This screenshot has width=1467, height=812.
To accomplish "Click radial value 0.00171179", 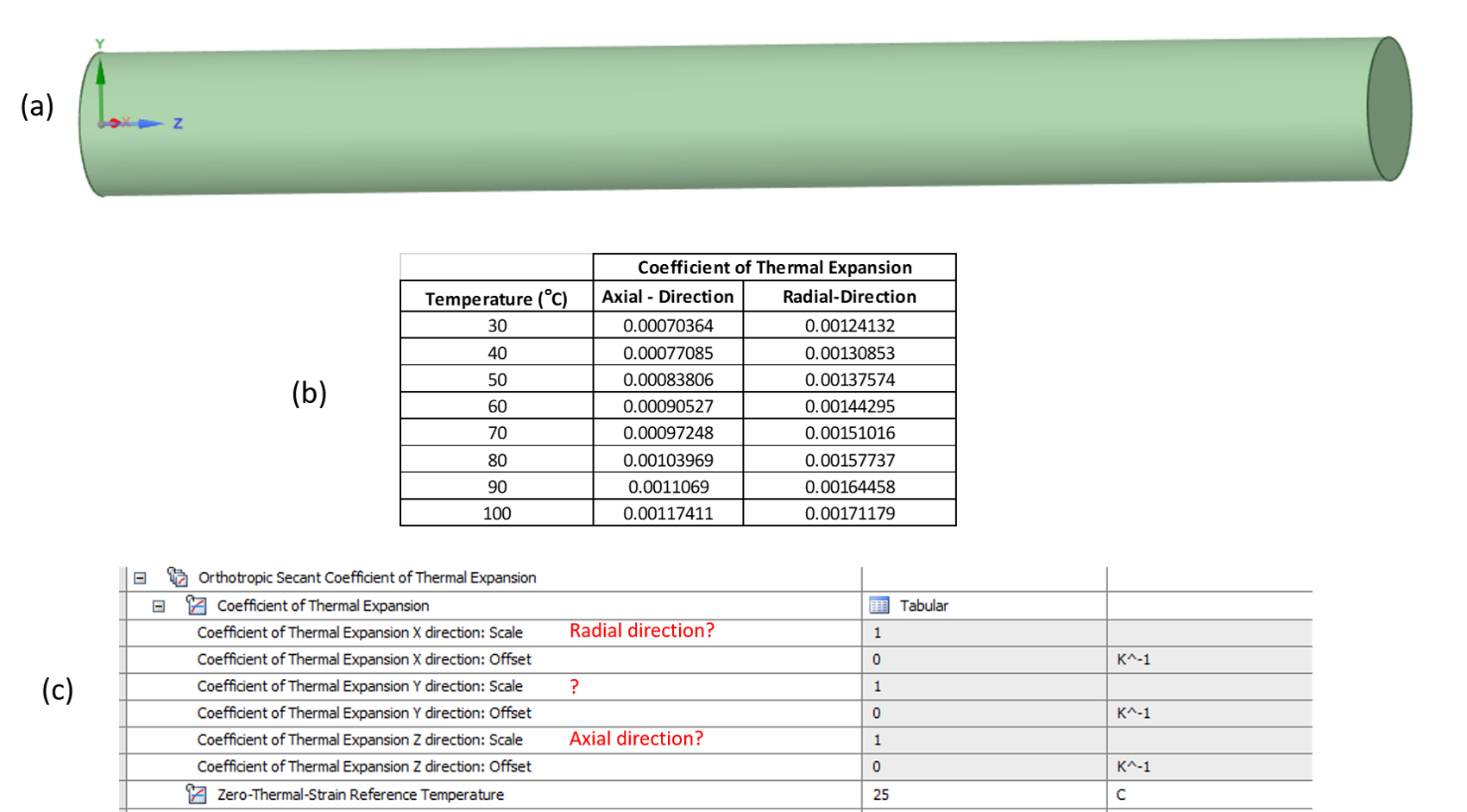I will pyautogui.click(x=850, y=513).
